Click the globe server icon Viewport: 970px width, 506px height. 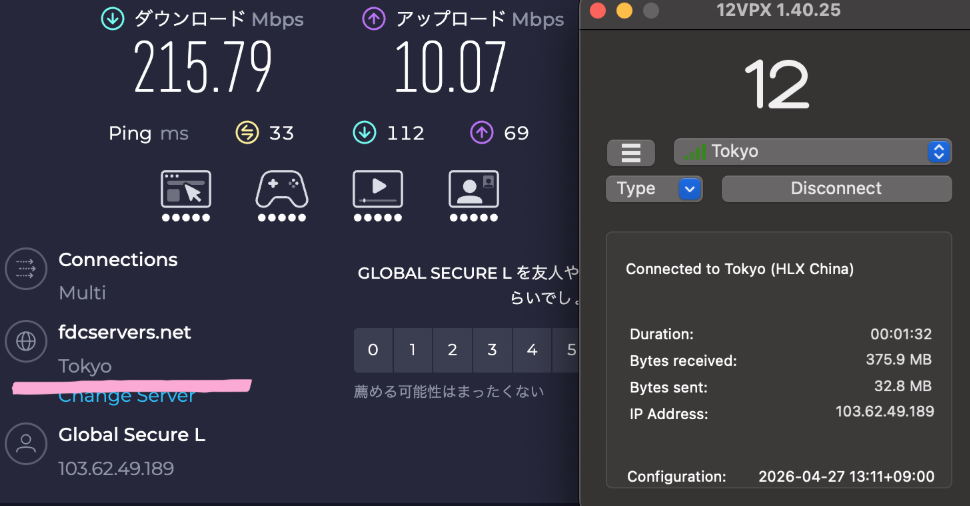(x=26, y=341)
